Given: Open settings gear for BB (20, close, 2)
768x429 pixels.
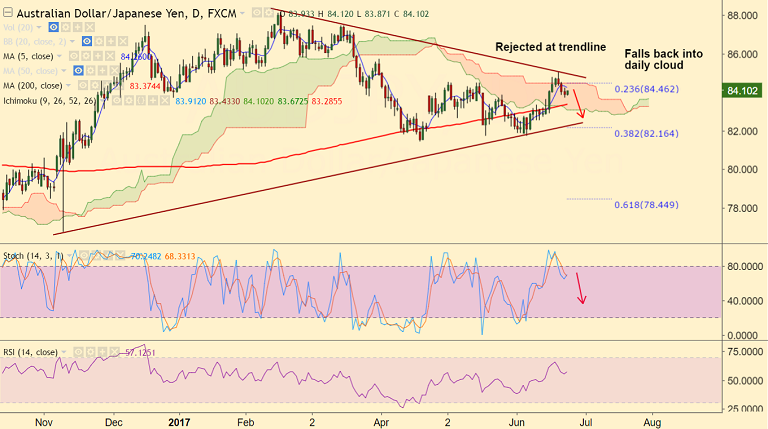Looking at the screenshot, I should coord(99,42).
